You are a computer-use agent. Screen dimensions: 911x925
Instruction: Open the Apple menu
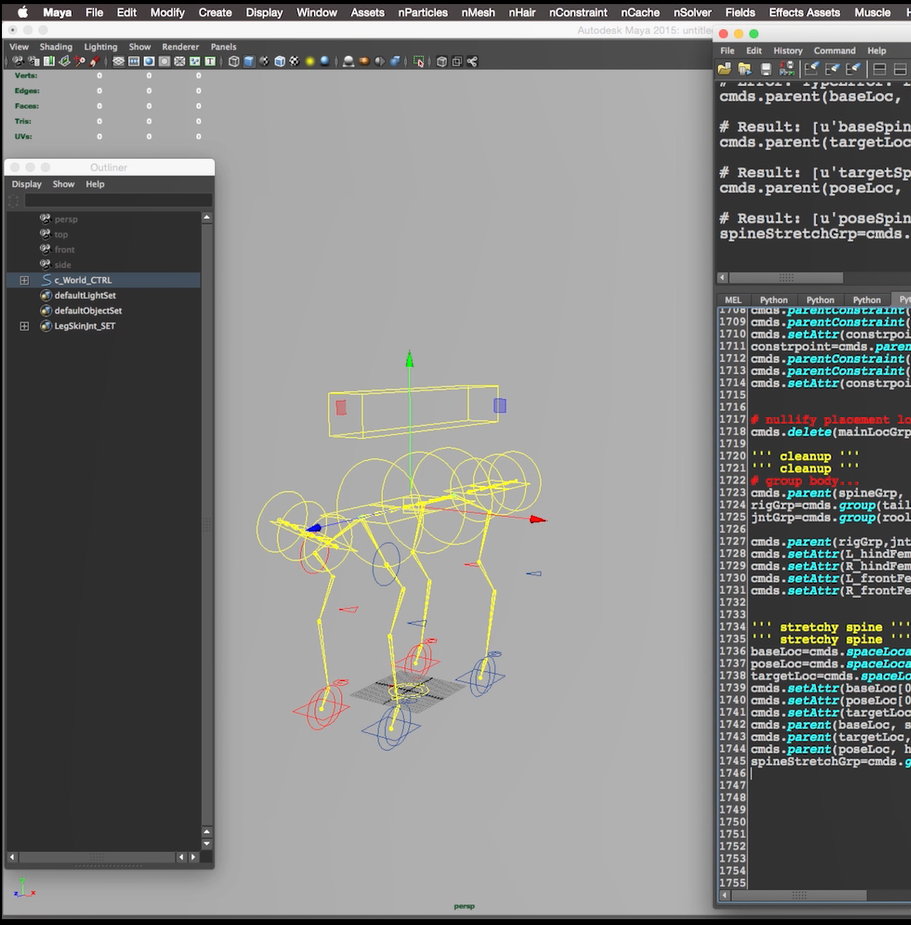click(x=22, y=12)
